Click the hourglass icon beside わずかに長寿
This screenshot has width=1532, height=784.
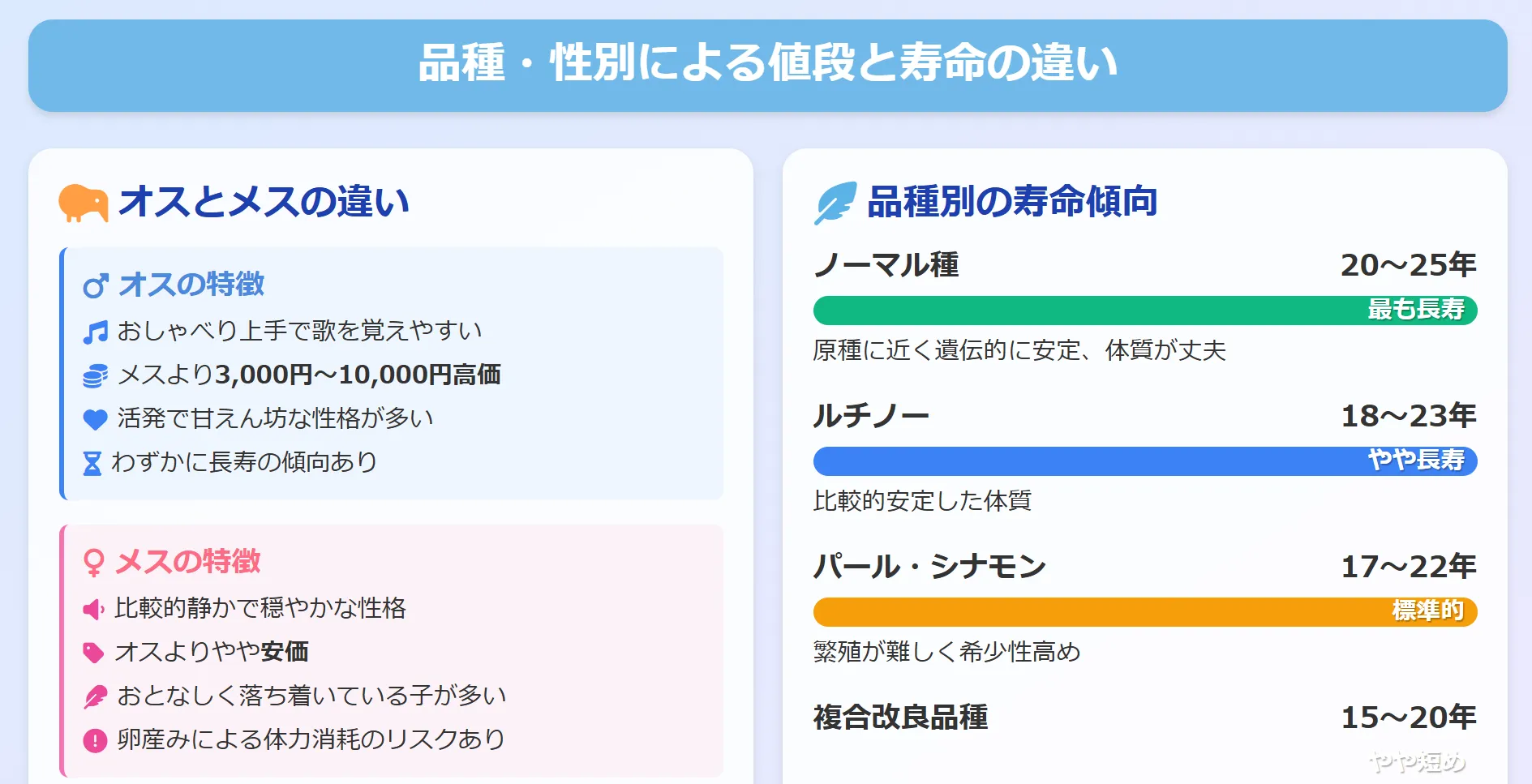(92, 463)
